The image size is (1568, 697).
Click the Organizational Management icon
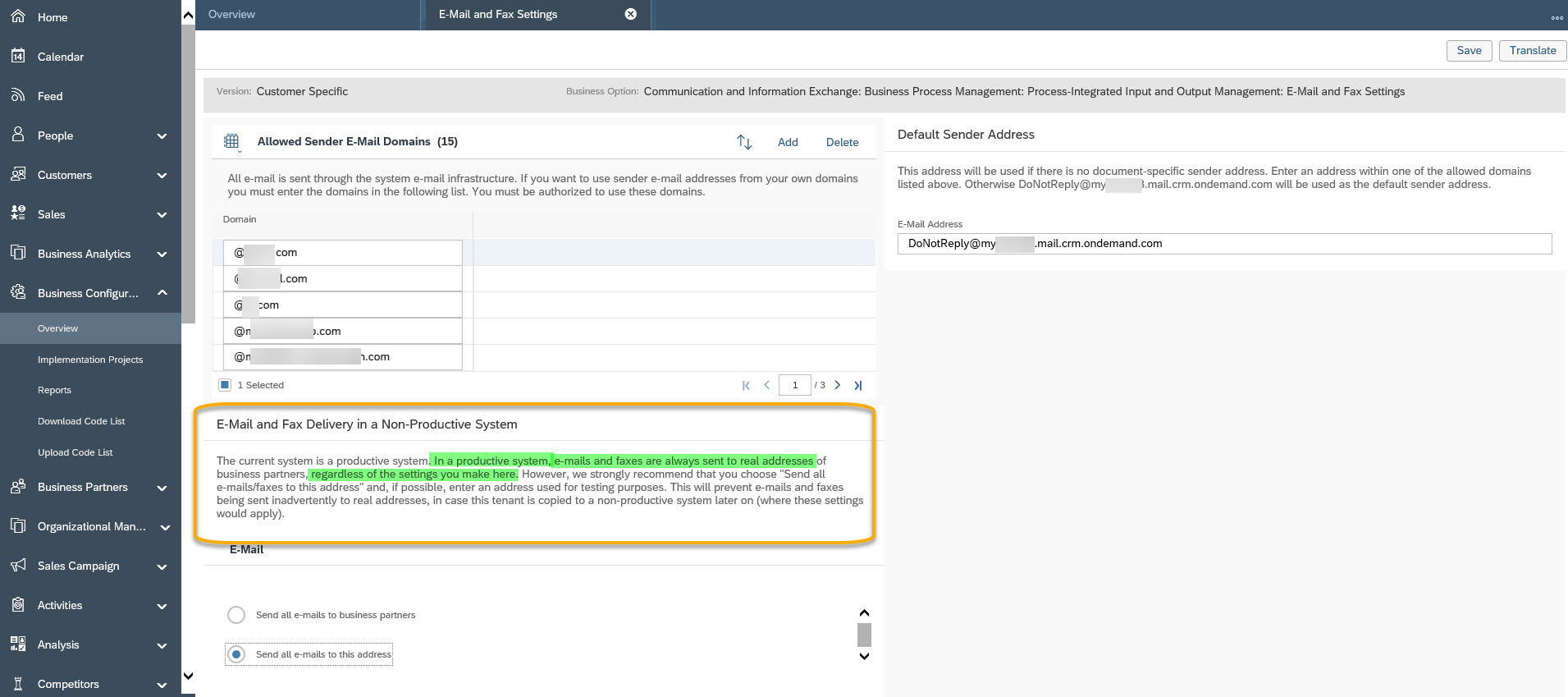(17, 525)
